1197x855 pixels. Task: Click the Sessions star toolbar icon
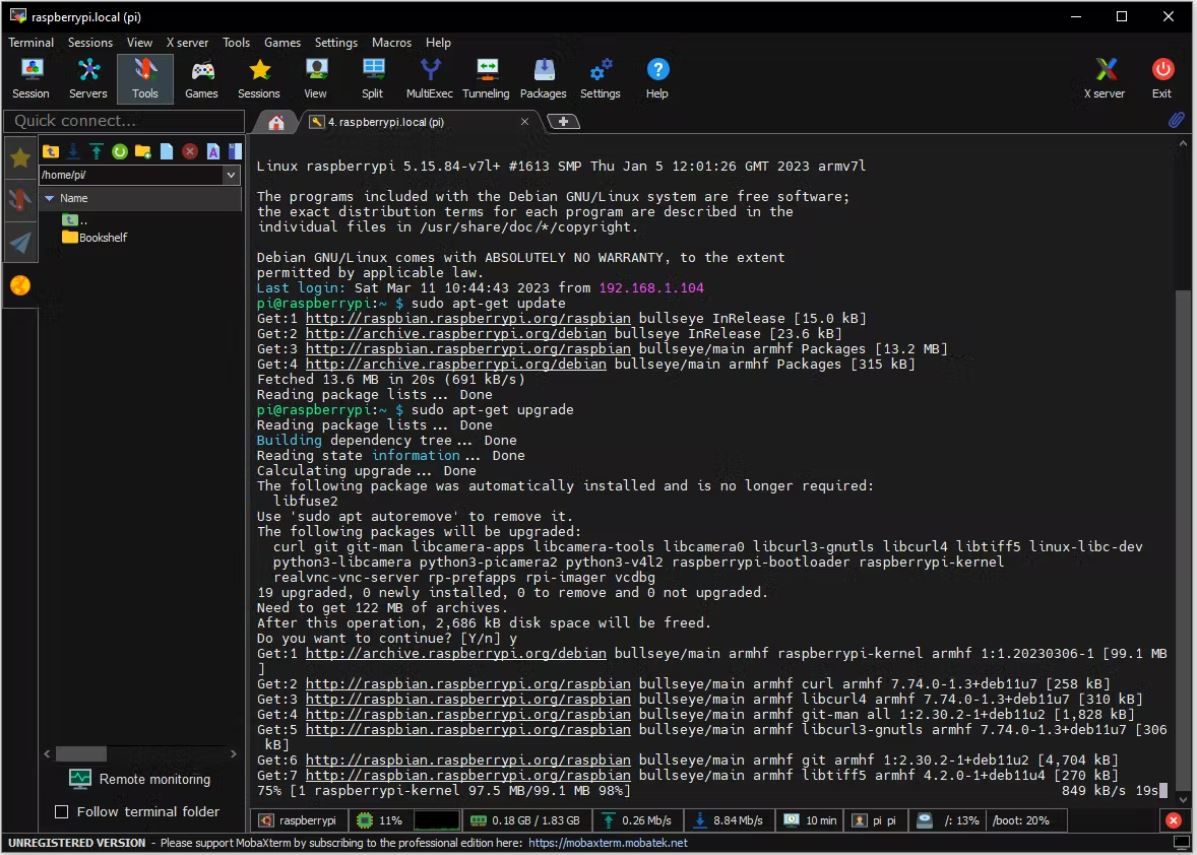tap(259, 79)
